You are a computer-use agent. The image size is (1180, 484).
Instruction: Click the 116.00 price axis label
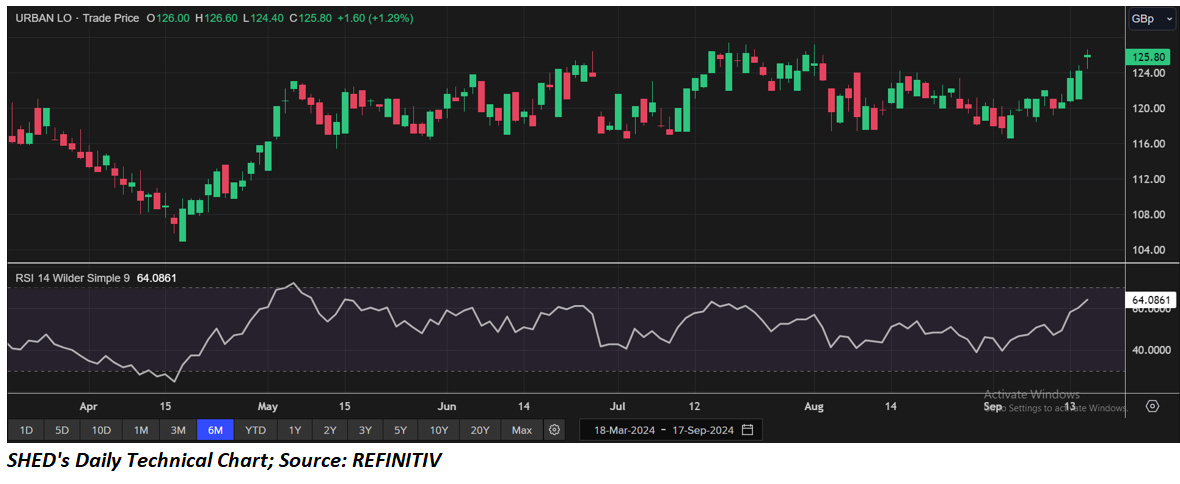(1150, 144)
